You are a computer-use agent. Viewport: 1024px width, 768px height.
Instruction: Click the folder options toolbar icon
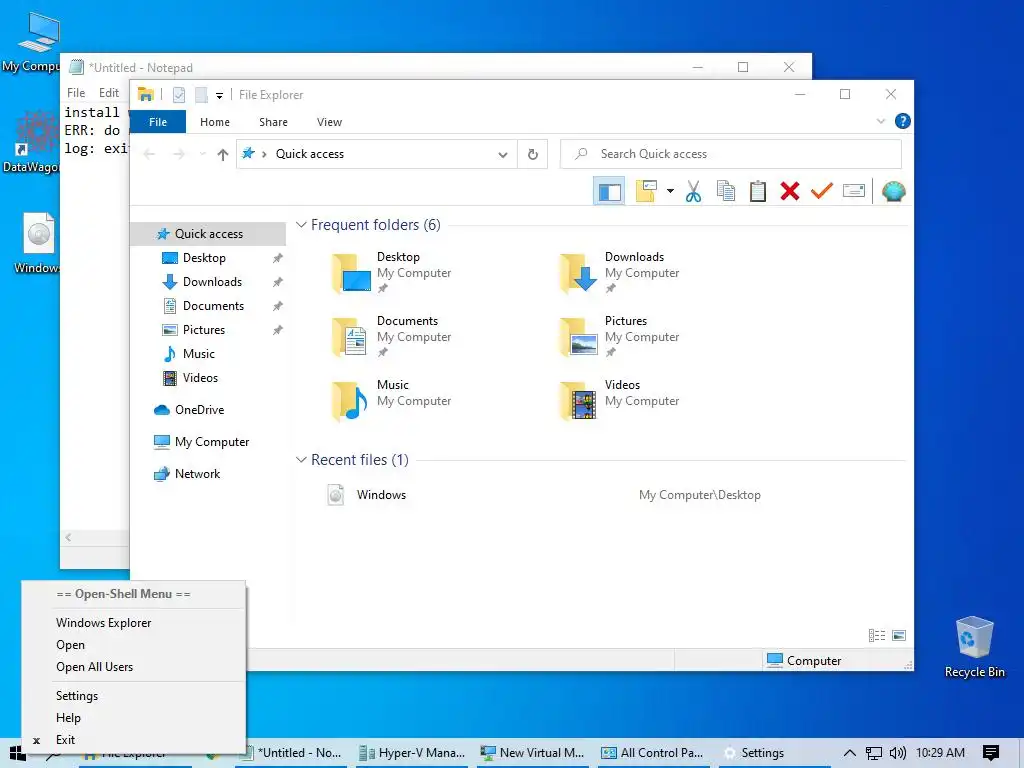[x=646, y=191]
